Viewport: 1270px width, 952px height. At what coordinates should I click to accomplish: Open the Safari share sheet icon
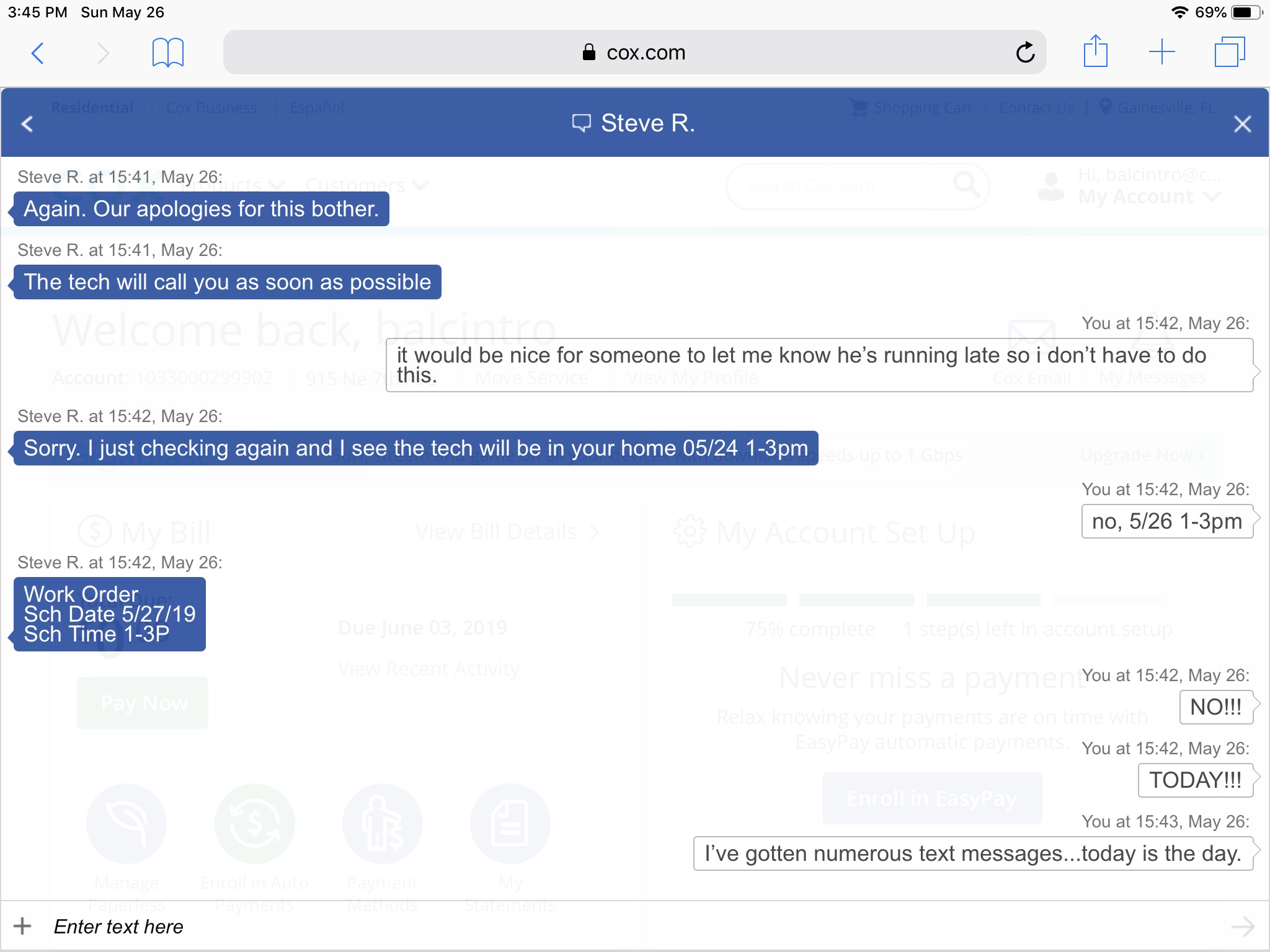pos(1095,51)
